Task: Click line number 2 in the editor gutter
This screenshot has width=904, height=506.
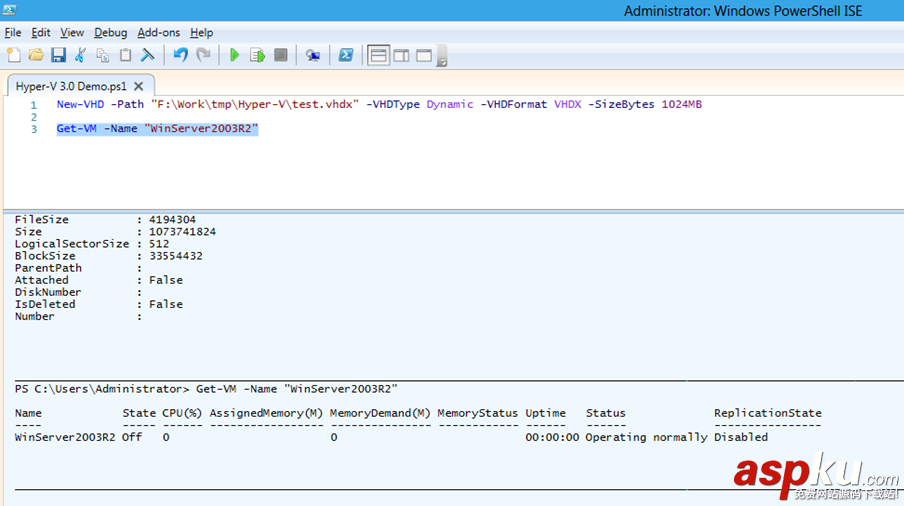Action: tap(34, 117)
